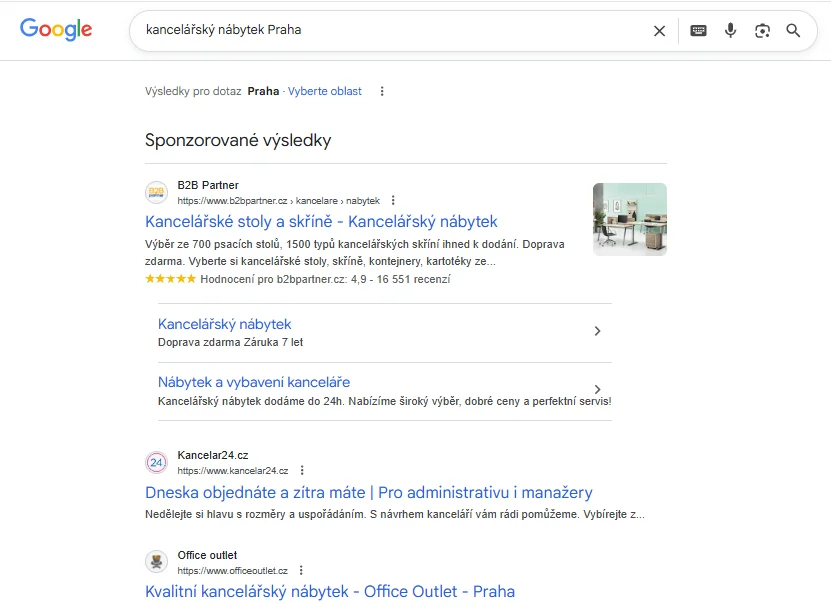Screen dimensions: 831x608
Task: Open search by image camera icon
Action: click(x=762, y=31)
